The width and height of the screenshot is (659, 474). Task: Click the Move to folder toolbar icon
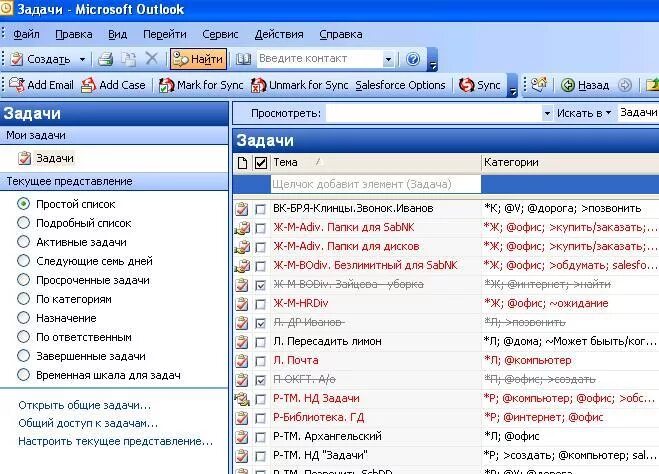128,59
